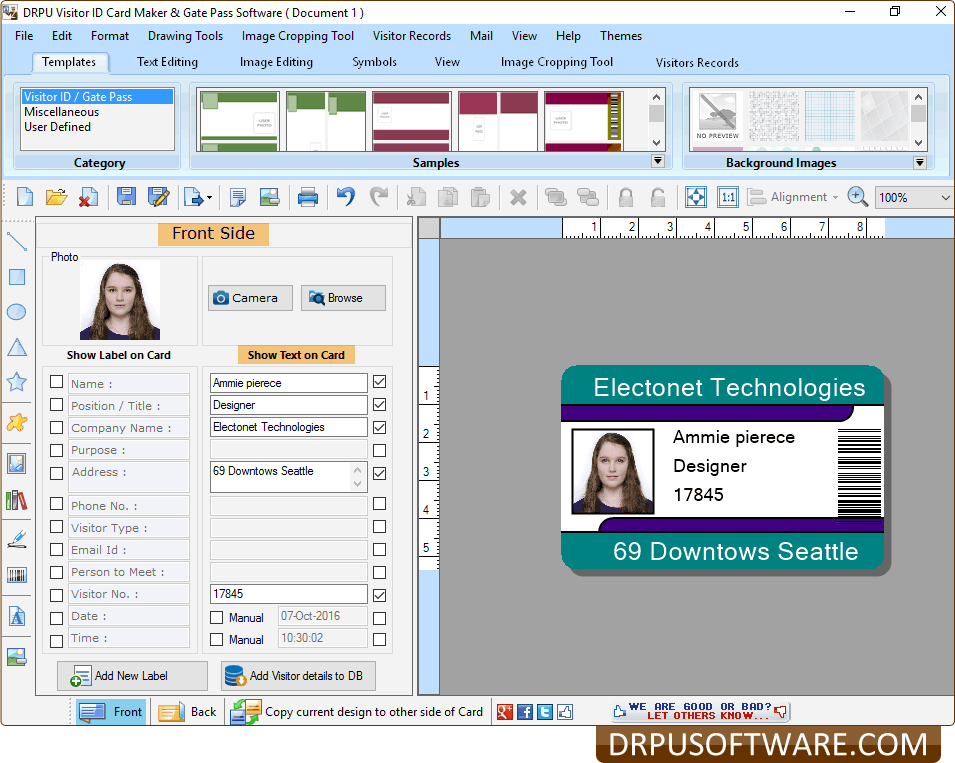
Task: Click the 1:1 zoom icon
Action: pyautogui.click(x=728, y=197)
